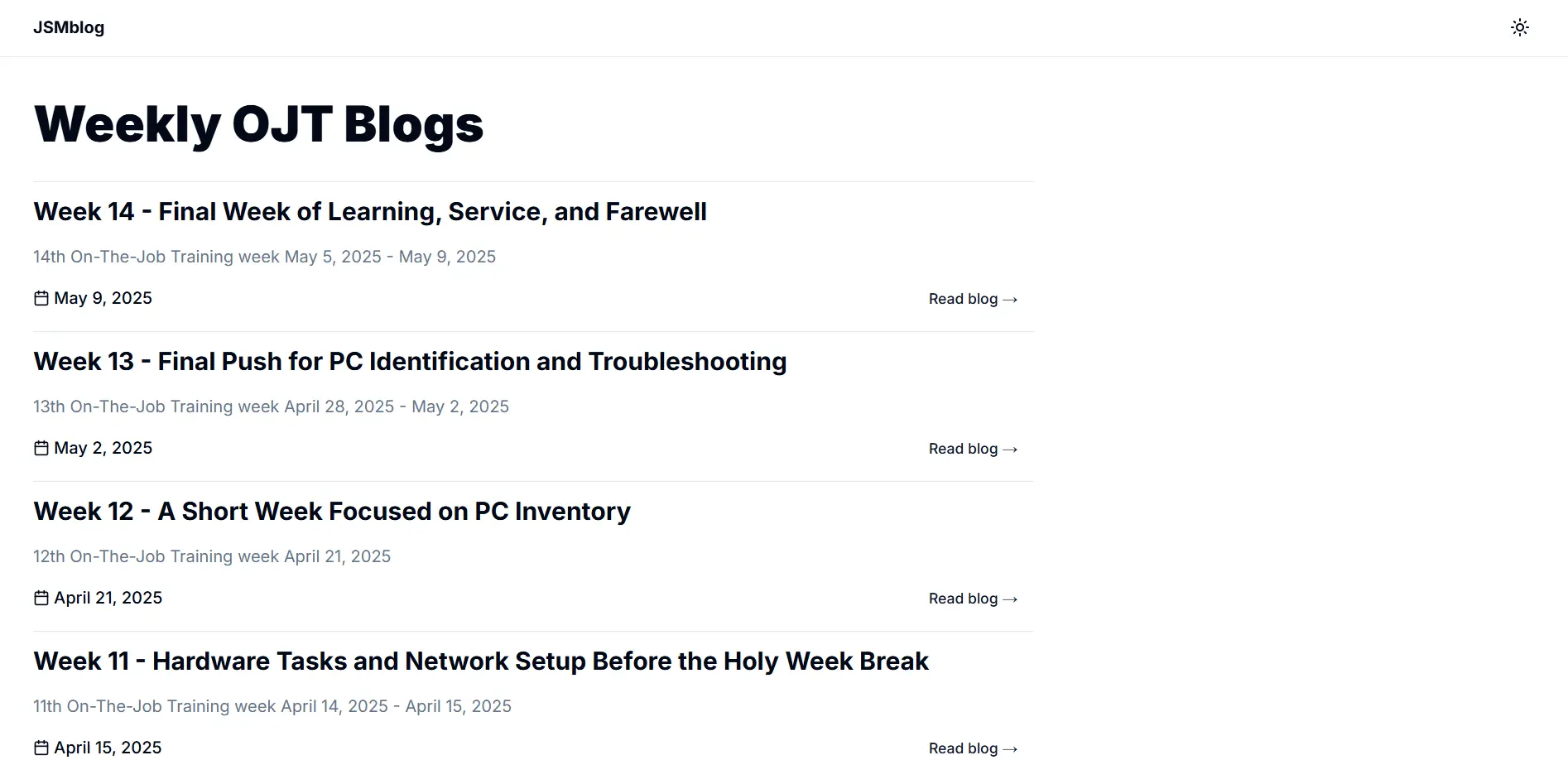Open Week 12 - PC Inventory post
The height and width of the screenshot is (760, 1568).
point(331,512)
